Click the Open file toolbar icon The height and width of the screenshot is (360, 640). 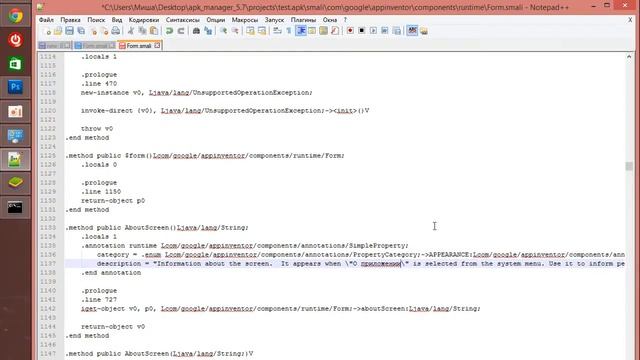58,31
